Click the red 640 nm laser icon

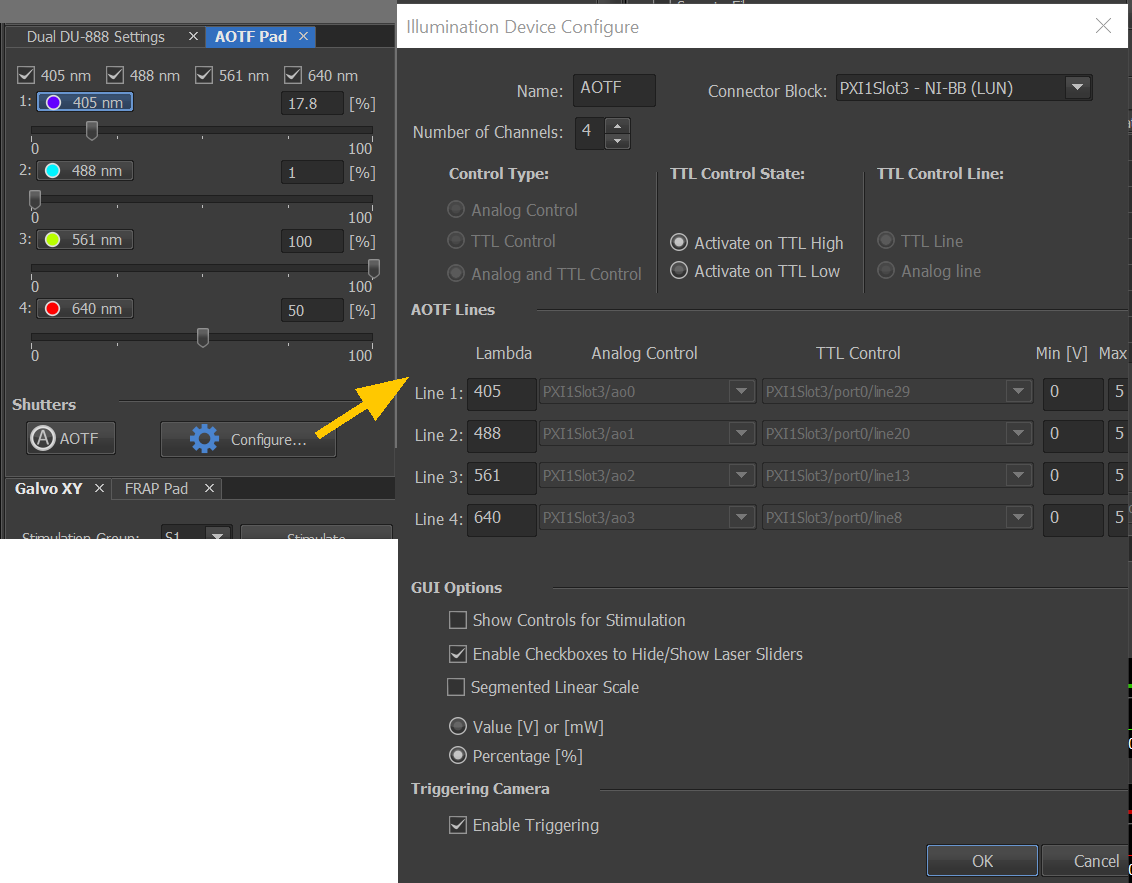[53, 309]
